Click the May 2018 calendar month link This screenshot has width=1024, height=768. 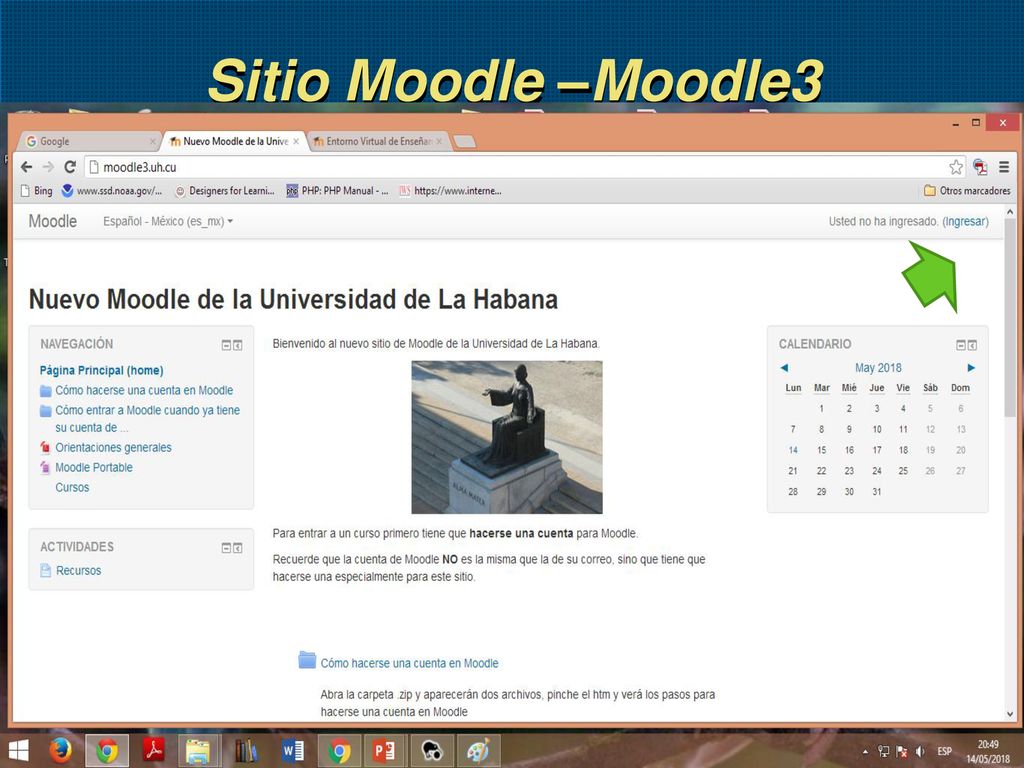(878, 368)
